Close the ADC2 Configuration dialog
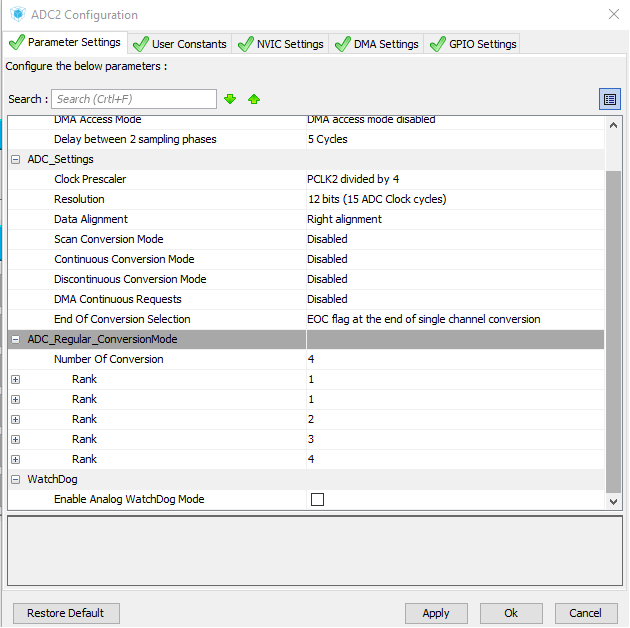This screenshot has width=630, height=628. [614, 14]
